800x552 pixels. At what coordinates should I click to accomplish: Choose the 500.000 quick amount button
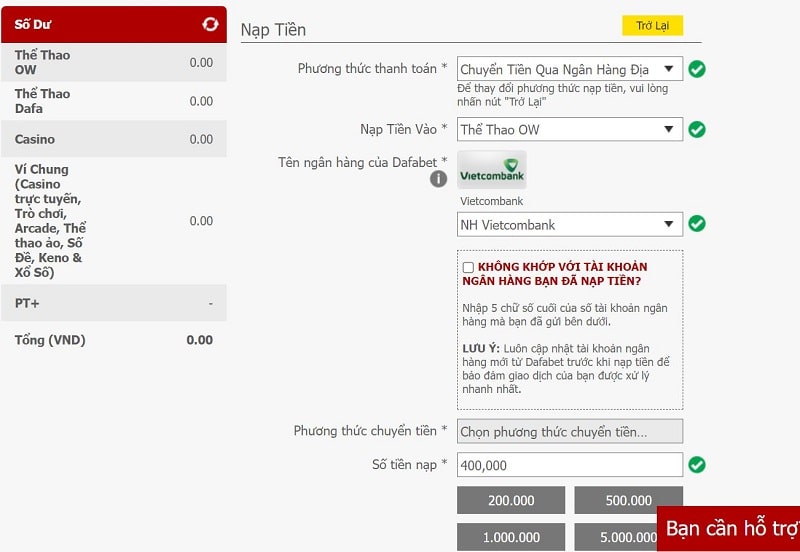[629, 500]
